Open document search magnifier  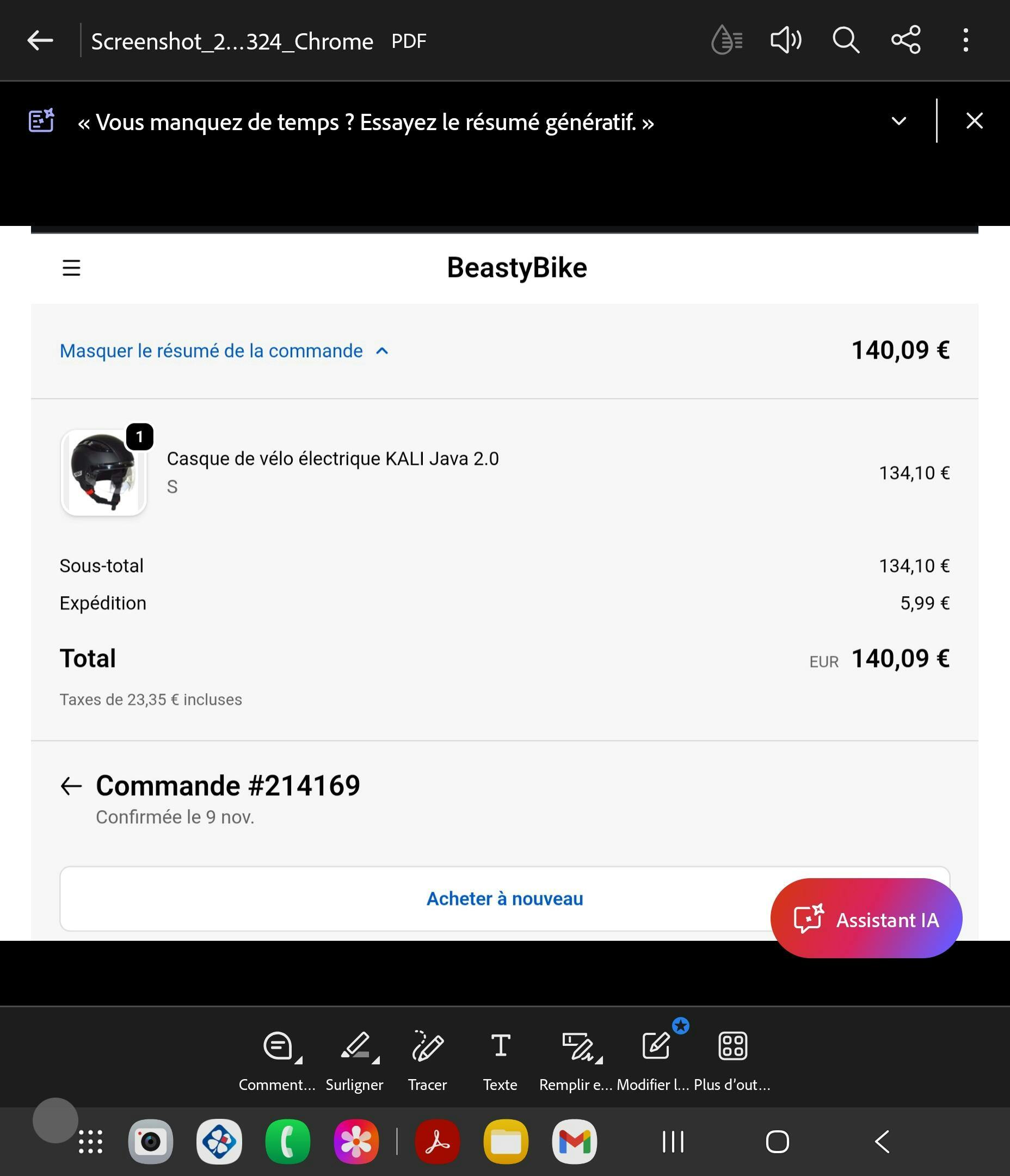pyautogui.click(x=846, y=40)
